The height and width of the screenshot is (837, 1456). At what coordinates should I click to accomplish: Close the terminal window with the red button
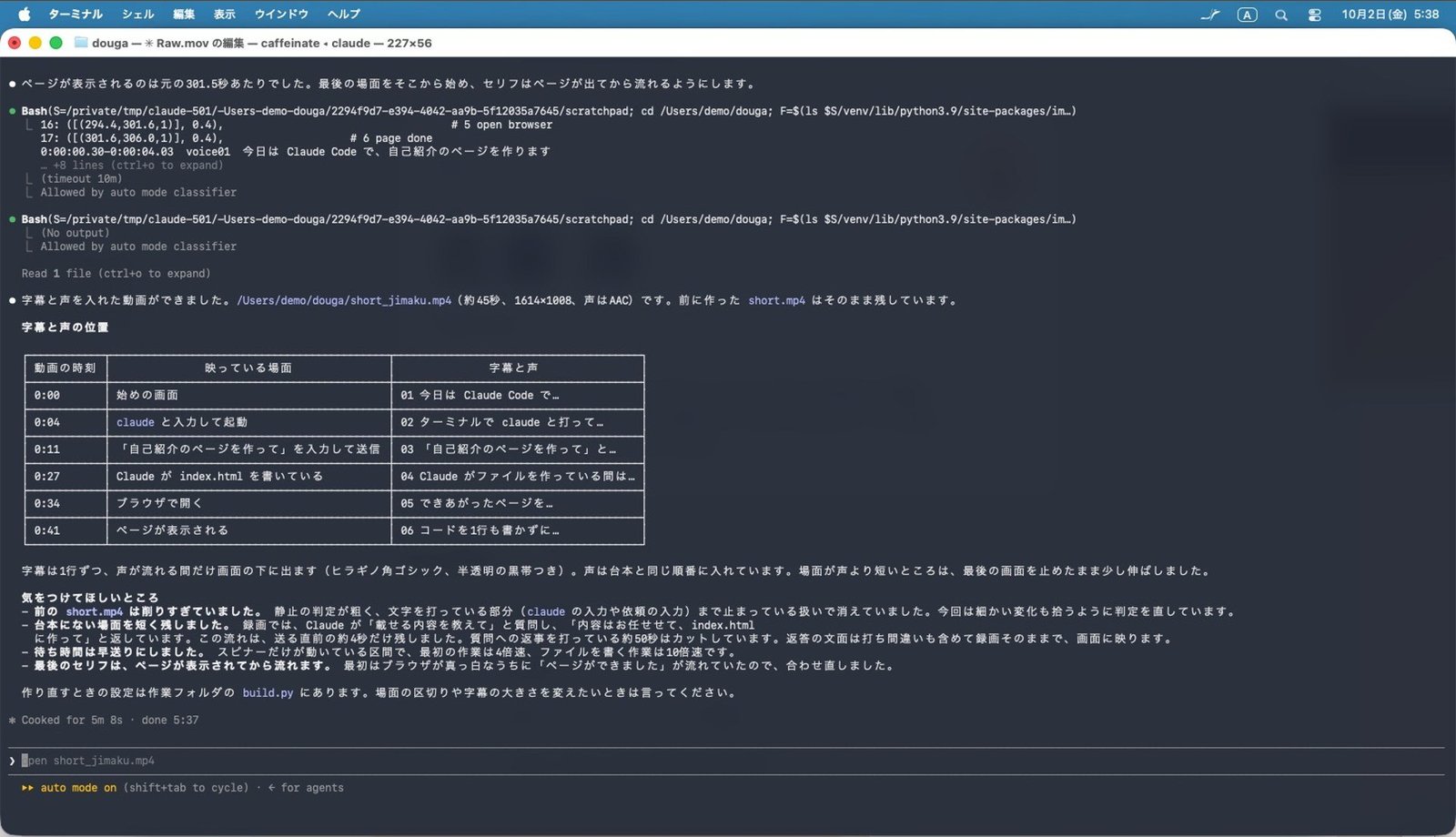15,43
